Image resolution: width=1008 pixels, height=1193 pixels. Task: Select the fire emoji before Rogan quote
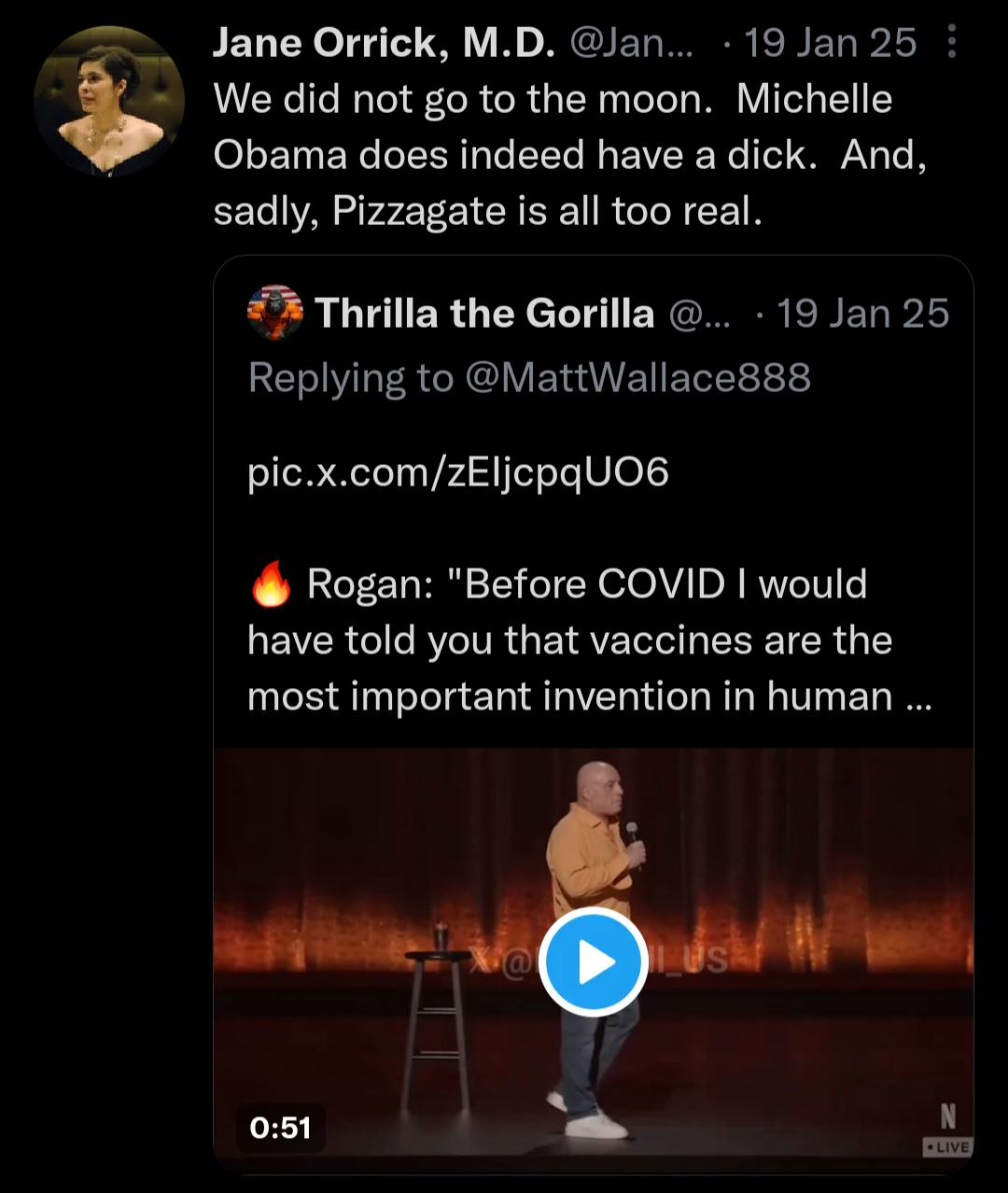point(271,585)
